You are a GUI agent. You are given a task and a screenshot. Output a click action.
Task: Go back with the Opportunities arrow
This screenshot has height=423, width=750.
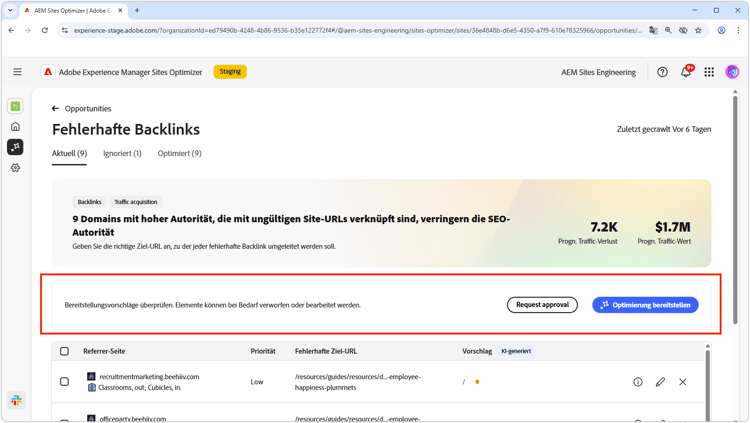(x=55, y=109)
